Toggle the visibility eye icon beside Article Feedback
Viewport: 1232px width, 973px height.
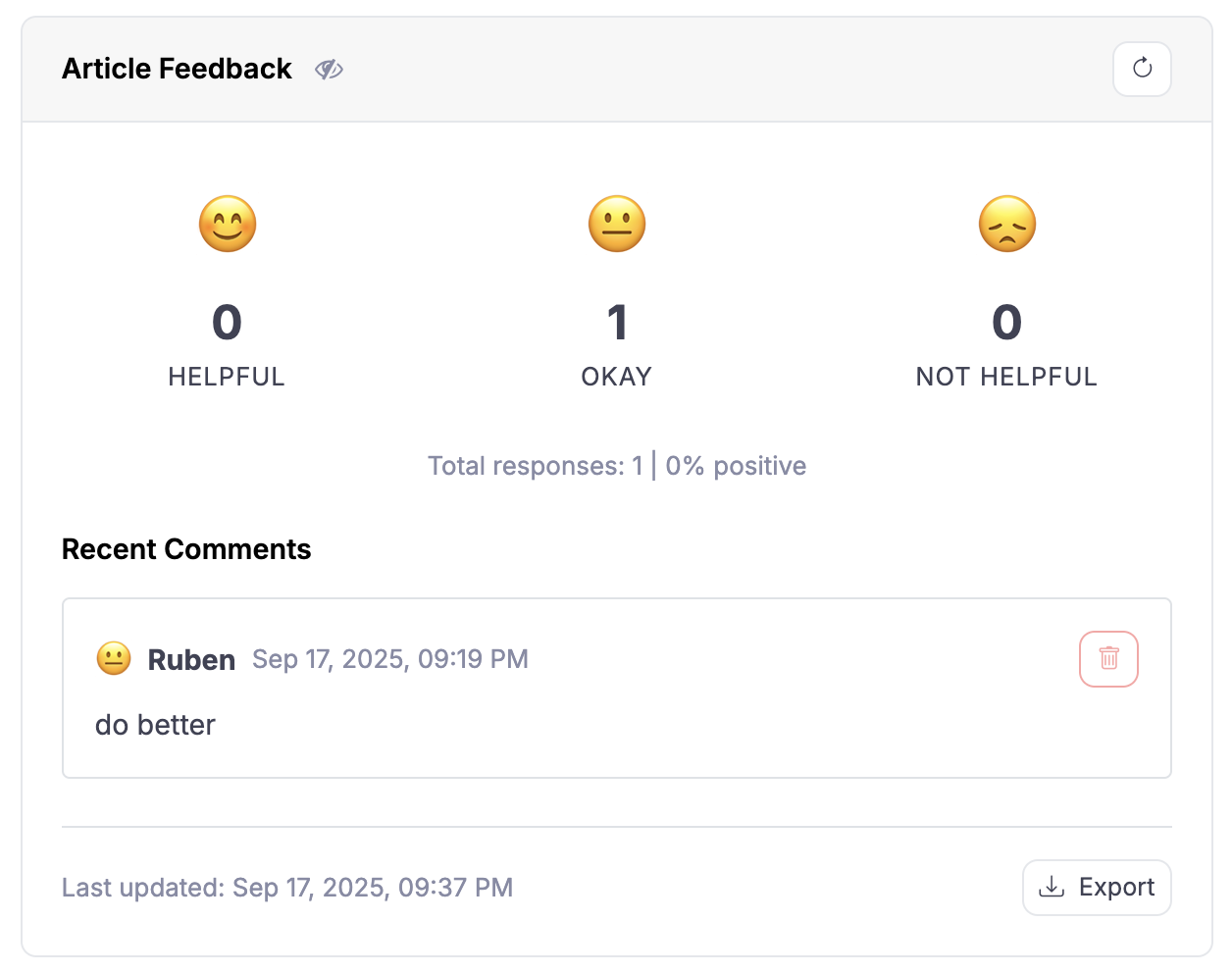pos(329,69)
